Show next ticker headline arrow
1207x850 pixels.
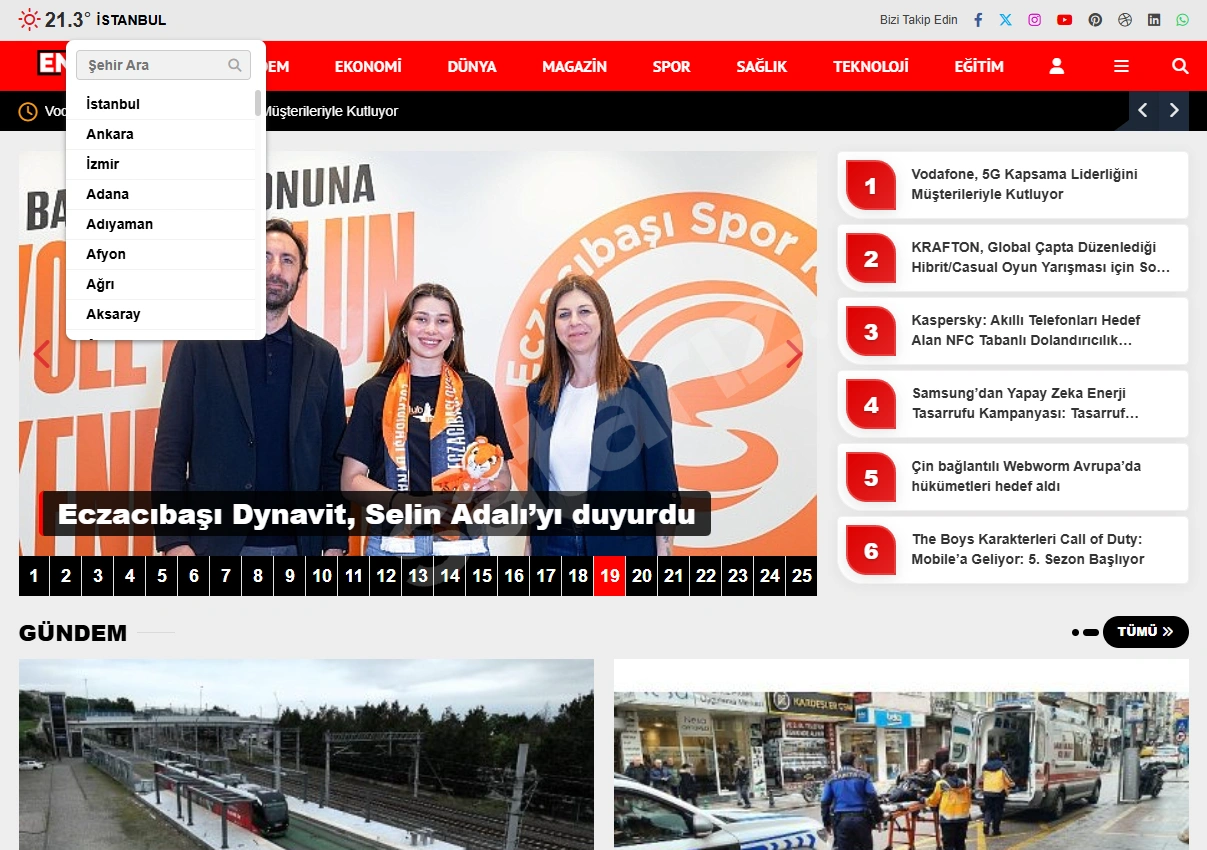1174,111
